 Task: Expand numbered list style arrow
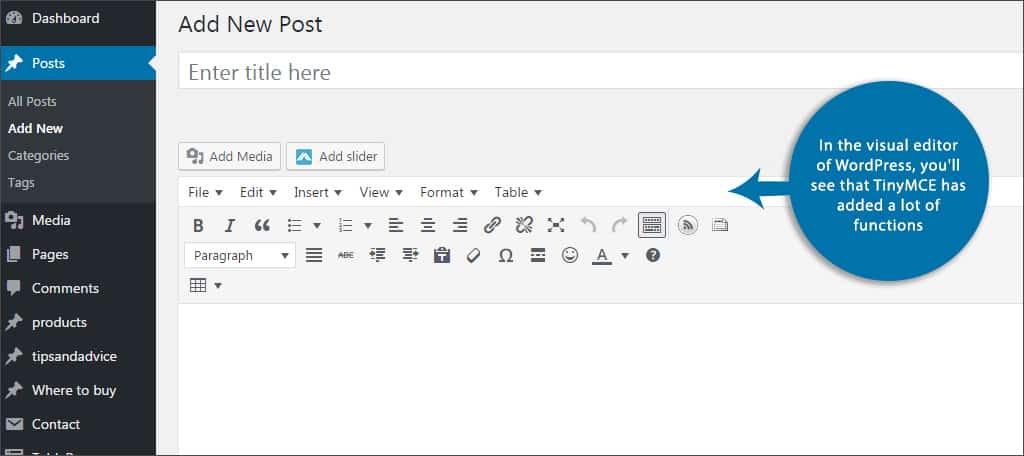[x=368, y=226]
